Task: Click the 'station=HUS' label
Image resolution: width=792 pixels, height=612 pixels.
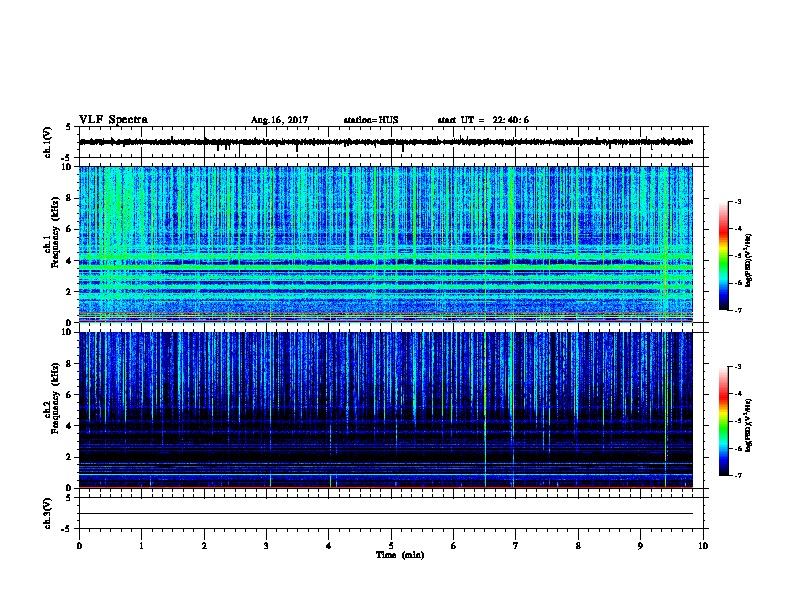Action: tap(371, 120)
